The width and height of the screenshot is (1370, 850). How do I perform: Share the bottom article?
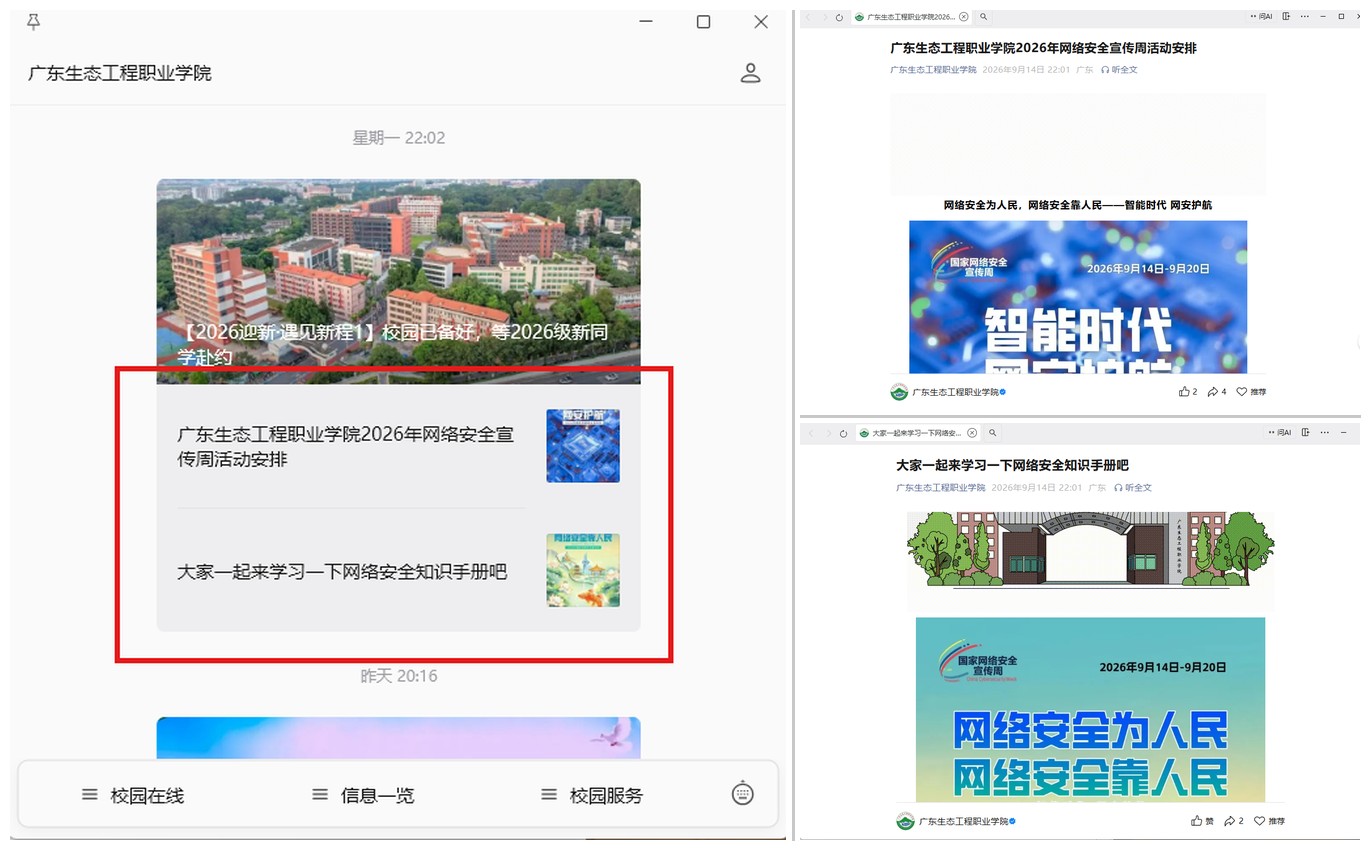pos(1234,821)
